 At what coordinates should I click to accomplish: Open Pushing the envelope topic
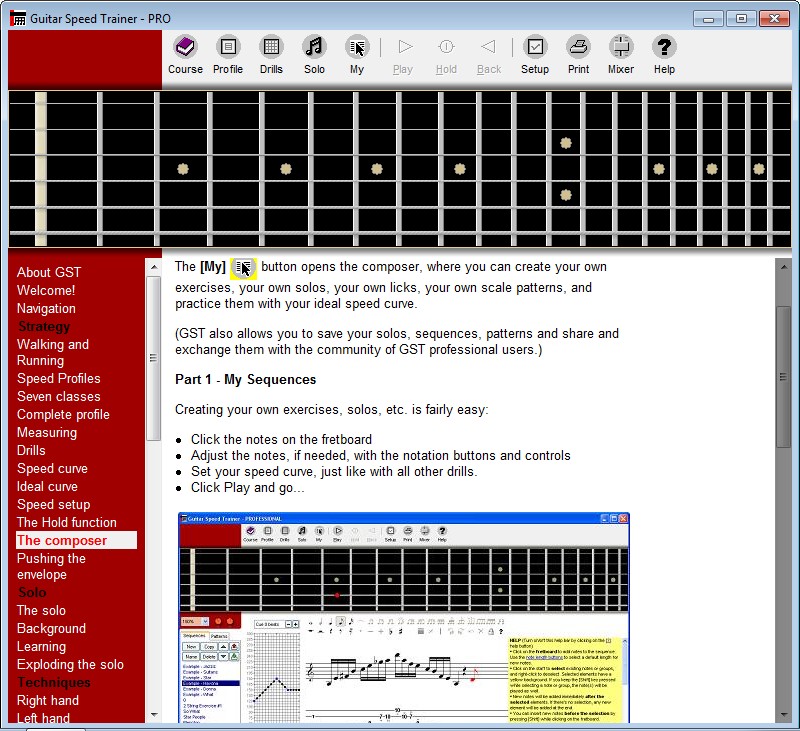[51, 566]
